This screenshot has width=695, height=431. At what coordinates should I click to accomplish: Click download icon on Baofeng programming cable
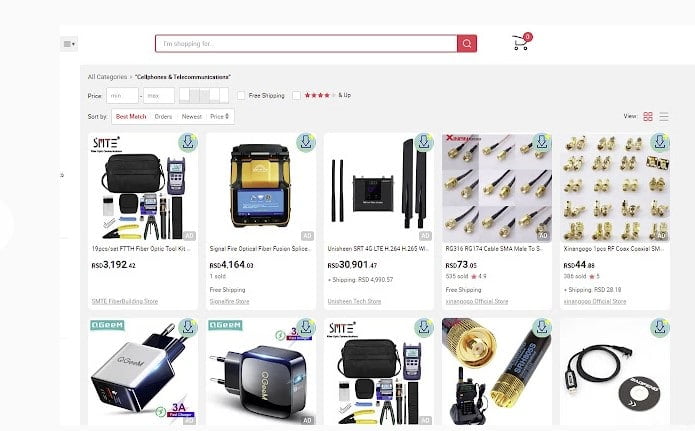click(x=660, y=328)
